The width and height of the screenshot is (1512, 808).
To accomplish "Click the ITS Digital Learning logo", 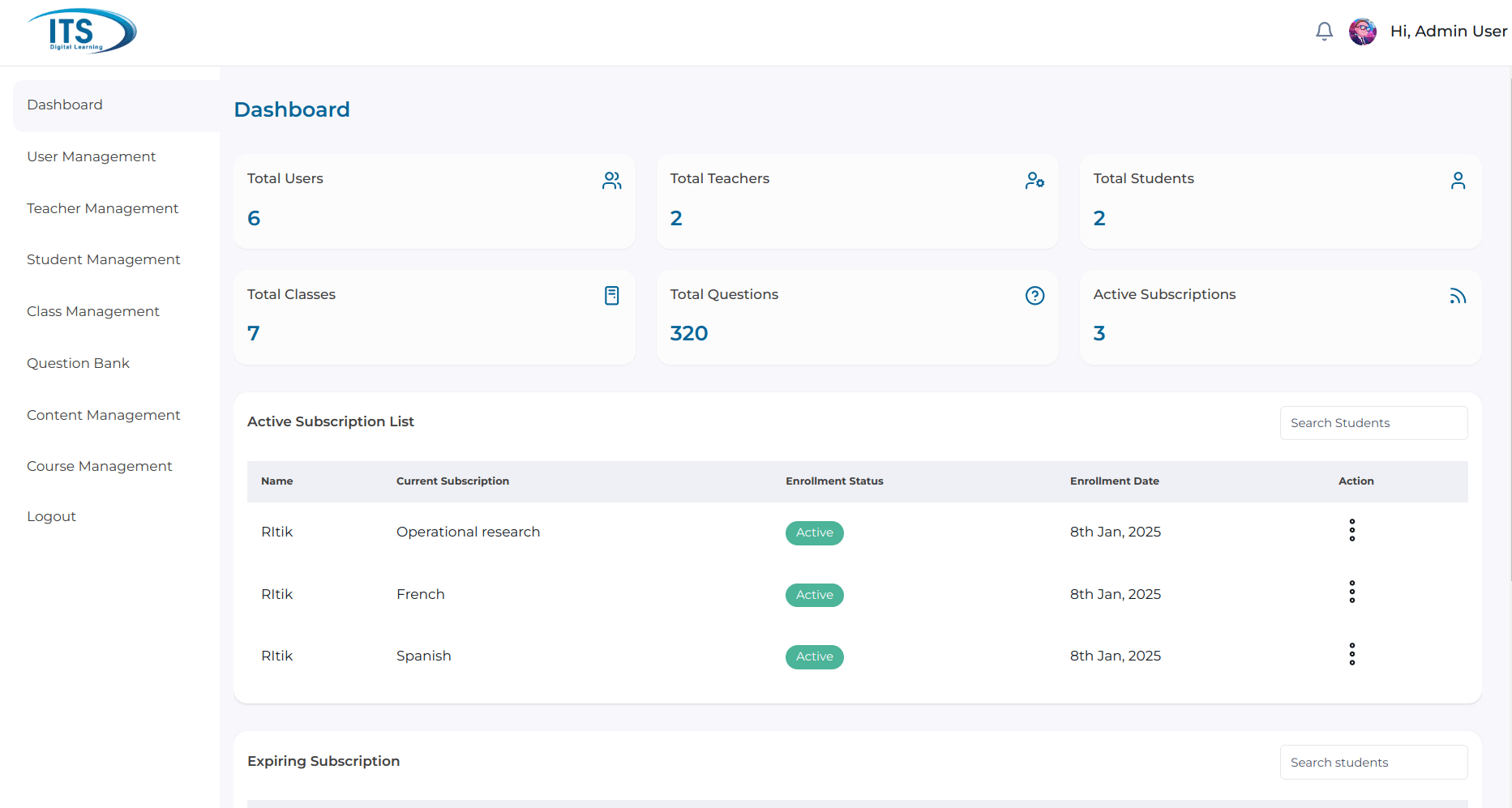I will (x=82, y=32).
